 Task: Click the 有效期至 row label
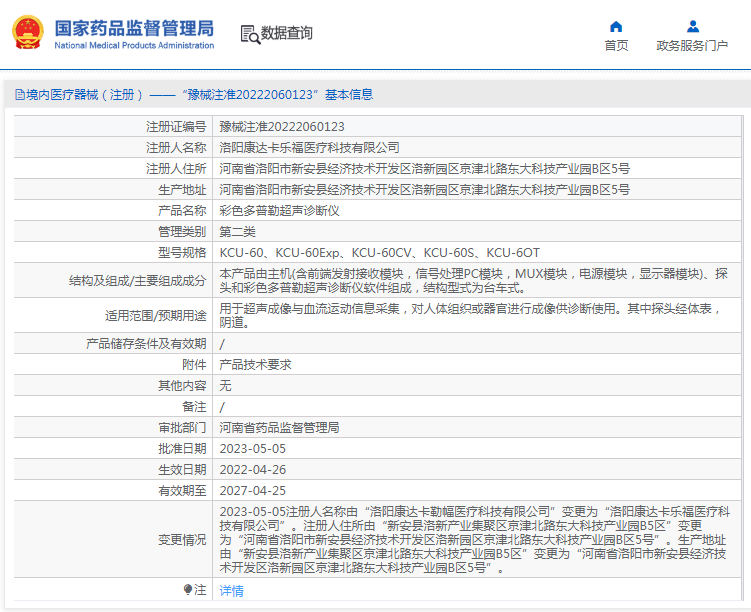tap(182, 491)
